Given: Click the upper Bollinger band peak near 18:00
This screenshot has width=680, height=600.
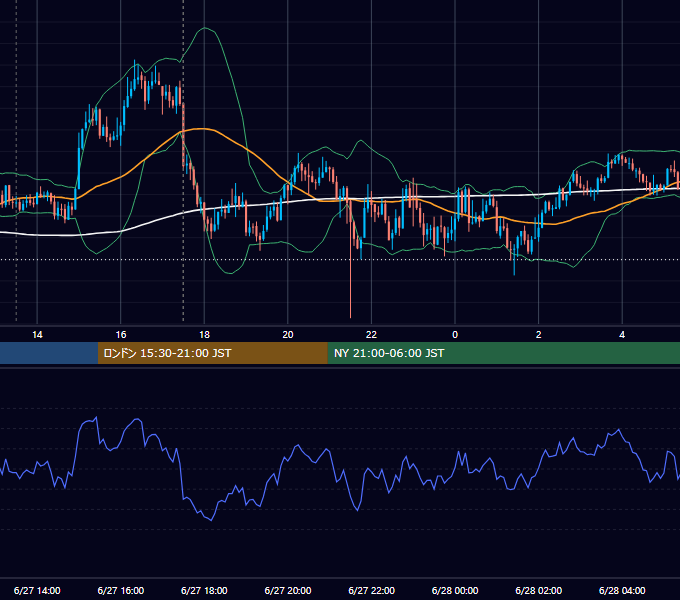Looking at the screenshot, I should (204, 28).
